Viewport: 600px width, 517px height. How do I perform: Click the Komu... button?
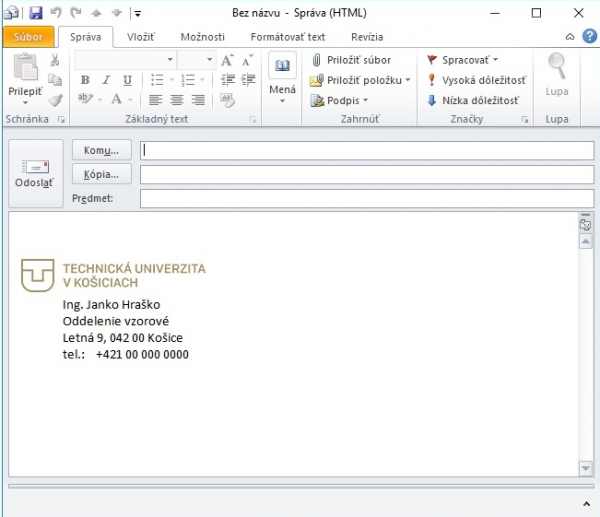(x=101, y=150)
